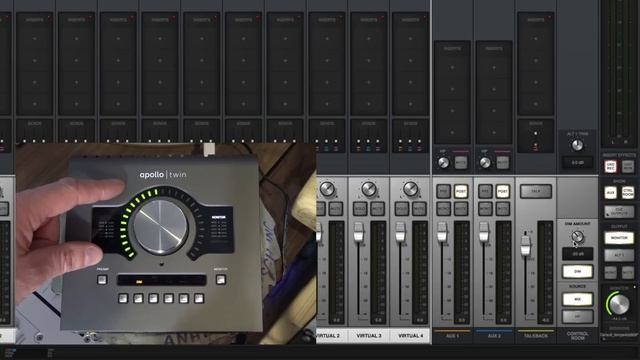Mute the AUX 2 channel
Image resolution: width=640 pixels, height=360 pixels.
(x=502, y=209)
